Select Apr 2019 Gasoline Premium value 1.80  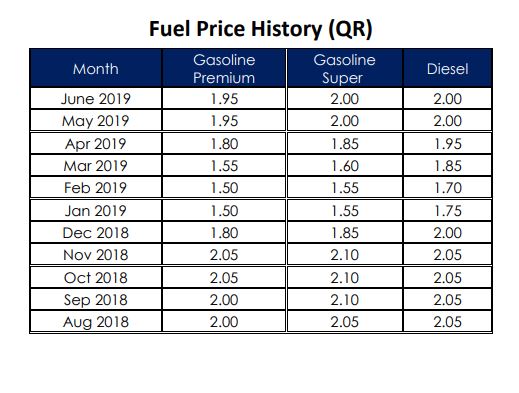coord(224,144)
